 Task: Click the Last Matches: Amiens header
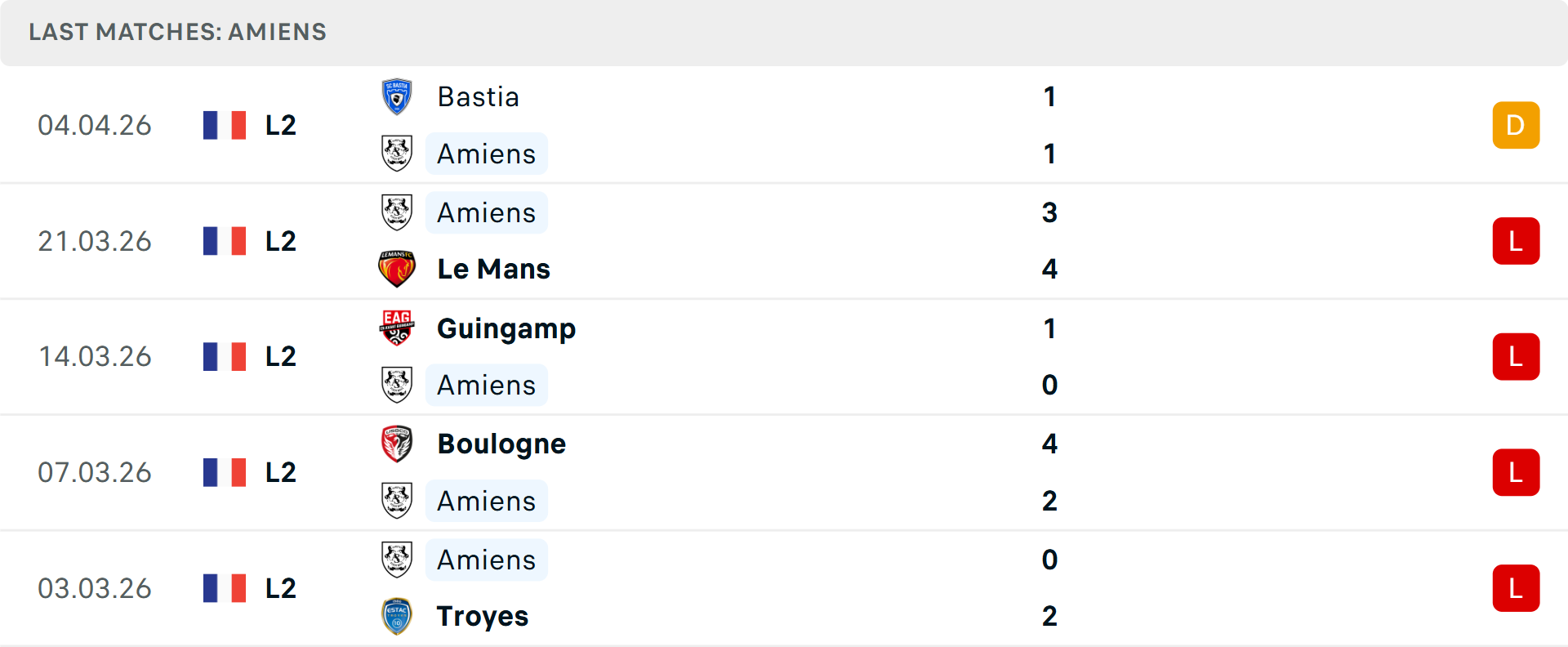tap(177, 32)
